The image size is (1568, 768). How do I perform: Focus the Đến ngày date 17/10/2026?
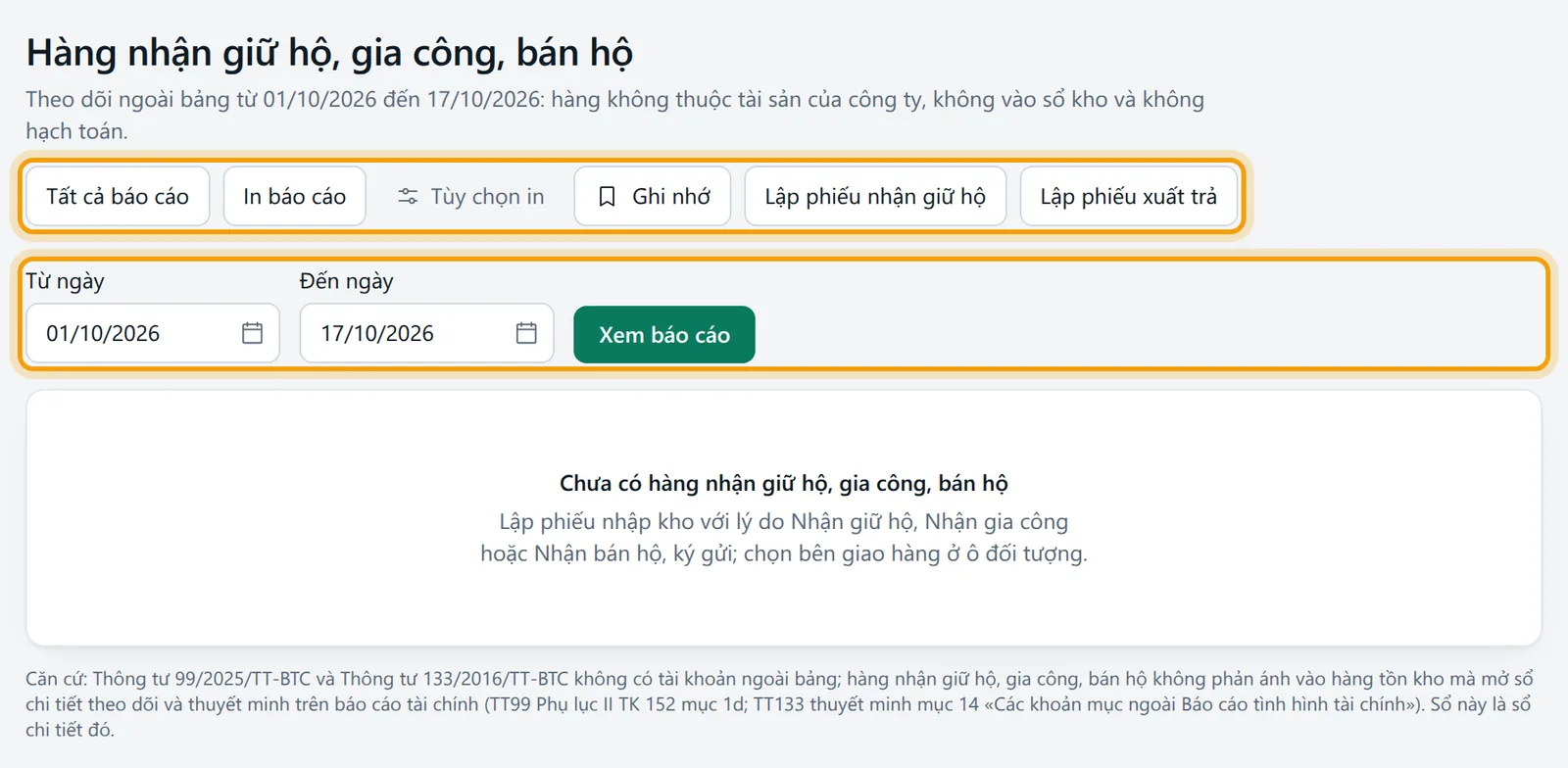427,333
